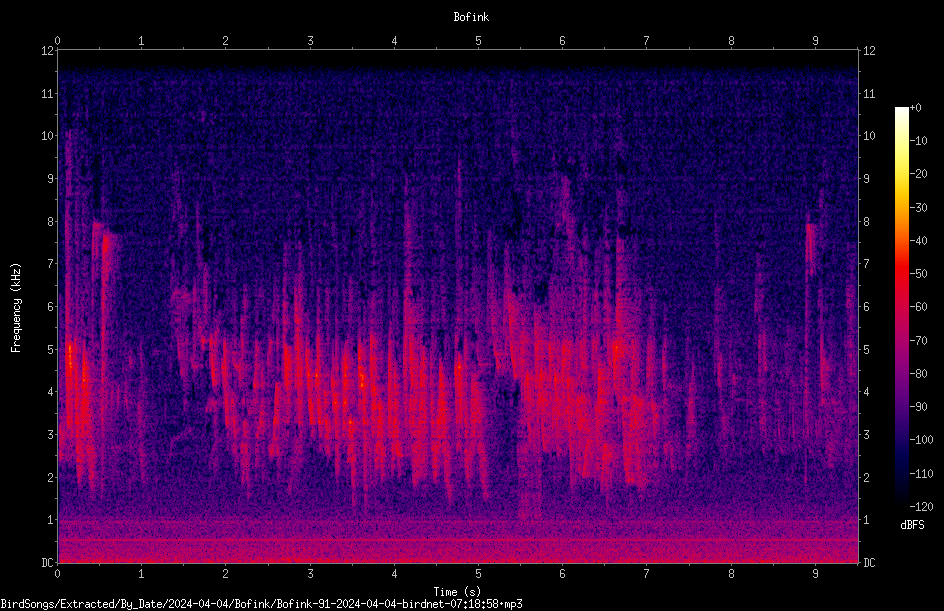
Task: Click the -90 mark on dBFS scale
Action: click(919, 406)
